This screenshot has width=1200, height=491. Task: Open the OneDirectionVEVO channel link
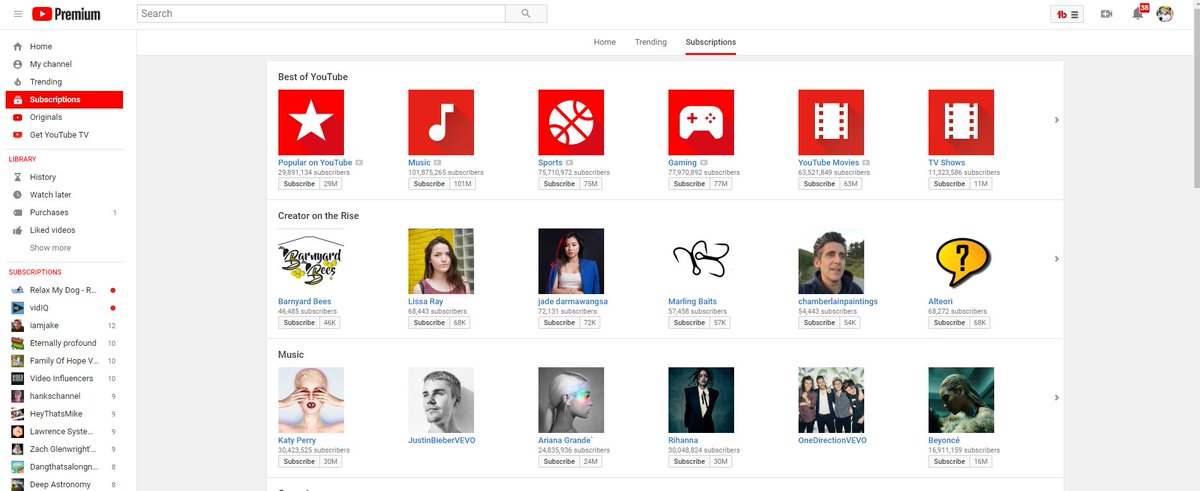[832, 440]
